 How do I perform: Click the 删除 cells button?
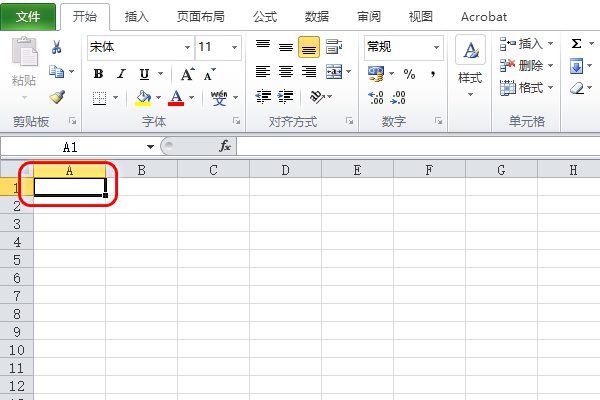pyautogui.click(x=526, y=66)
